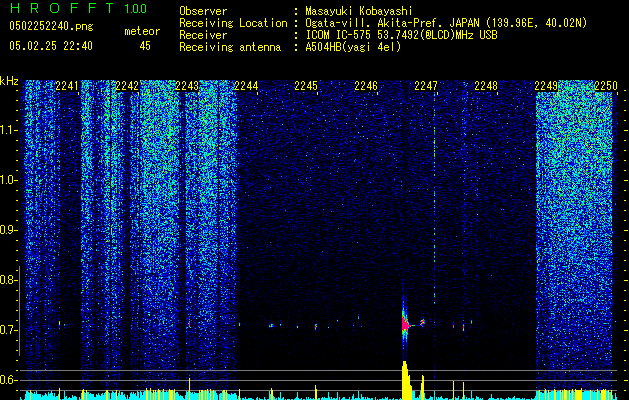
Task: Click the observer name Masayuki Kobayashi
Action: coord(359,11)
